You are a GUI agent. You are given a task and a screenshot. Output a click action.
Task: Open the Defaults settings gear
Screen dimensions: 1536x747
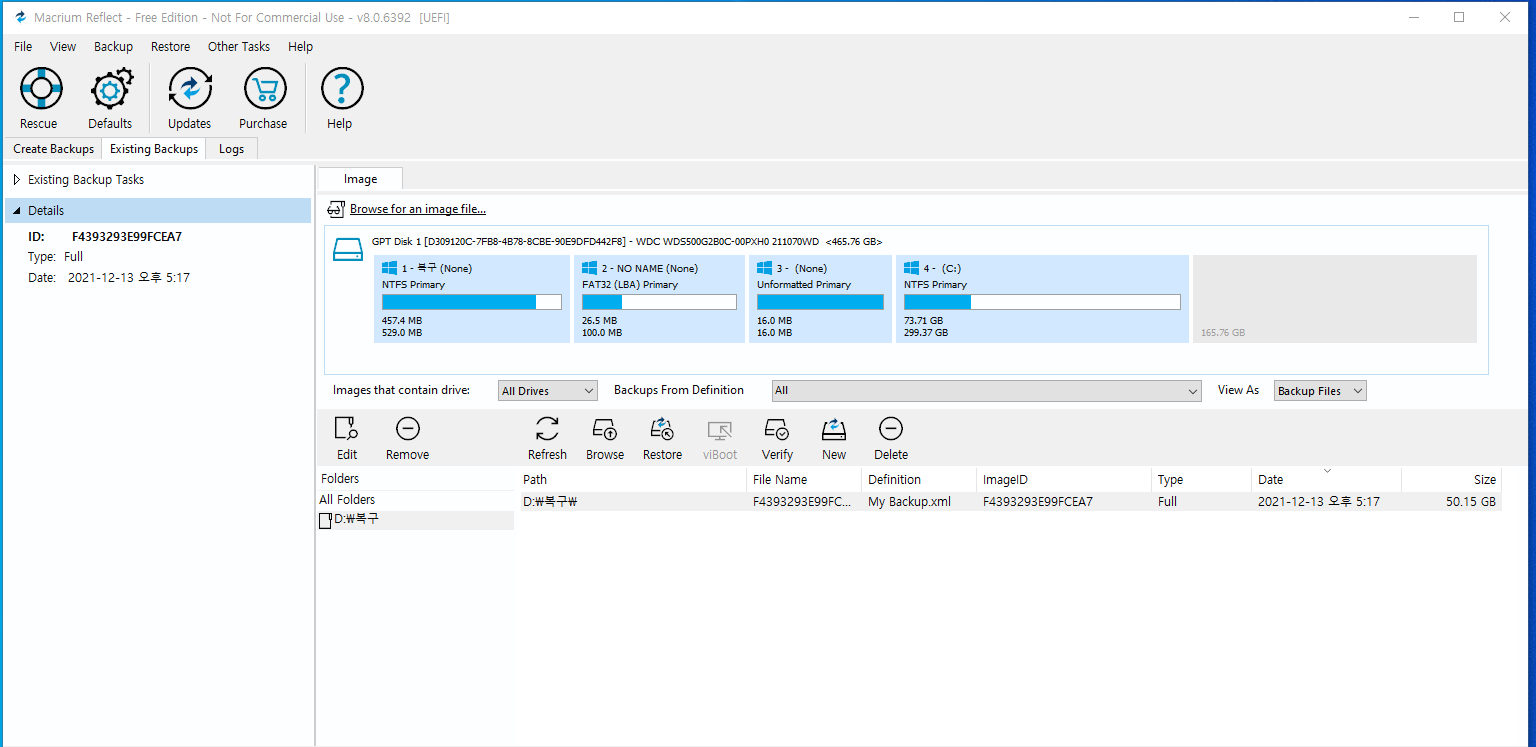click(x=110, y=90)
